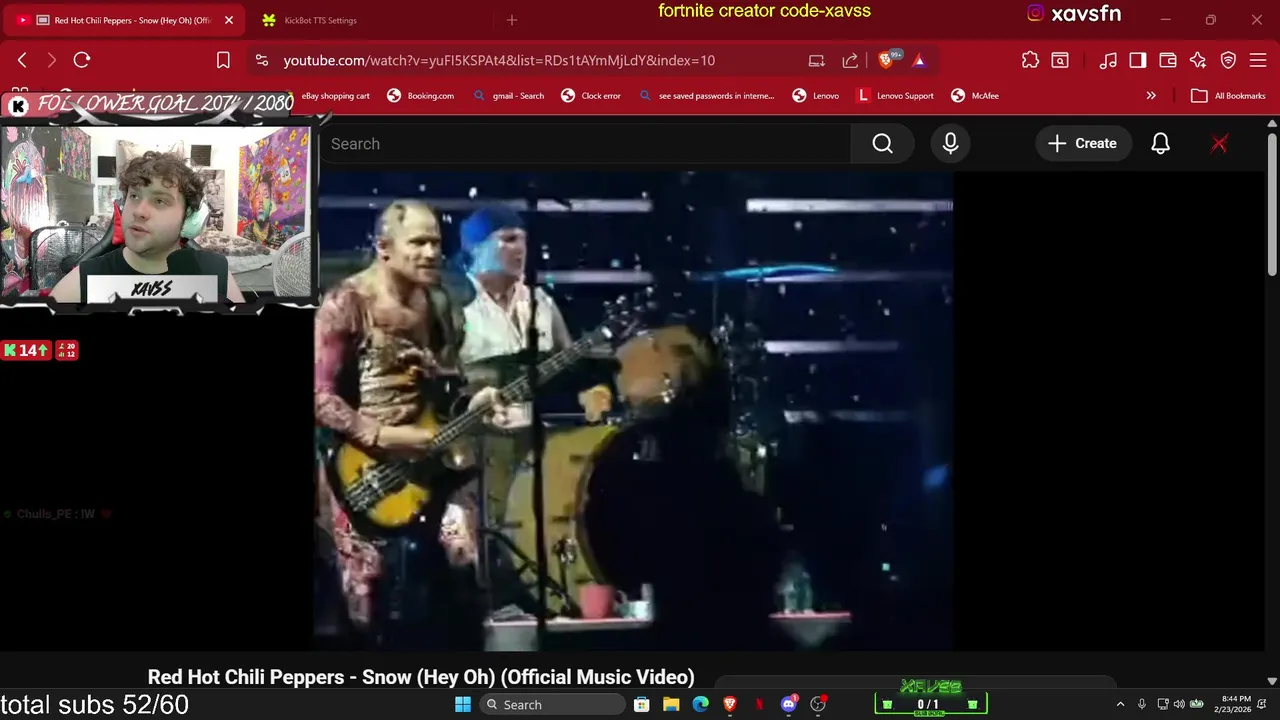Open the Brave VPN shield icon
The height and width of the screenshot is (720, 1280).
(x=1228, y=60)
